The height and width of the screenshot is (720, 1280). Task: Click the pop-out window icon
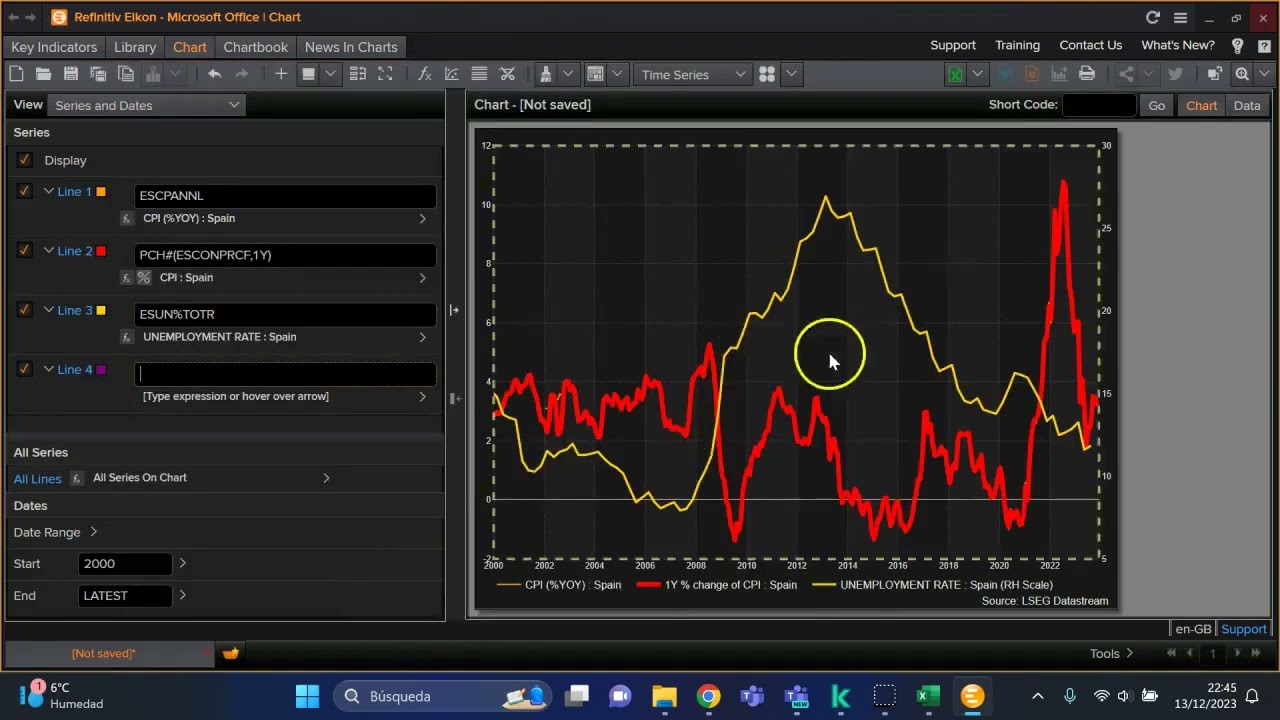[x=1214, y=74]
